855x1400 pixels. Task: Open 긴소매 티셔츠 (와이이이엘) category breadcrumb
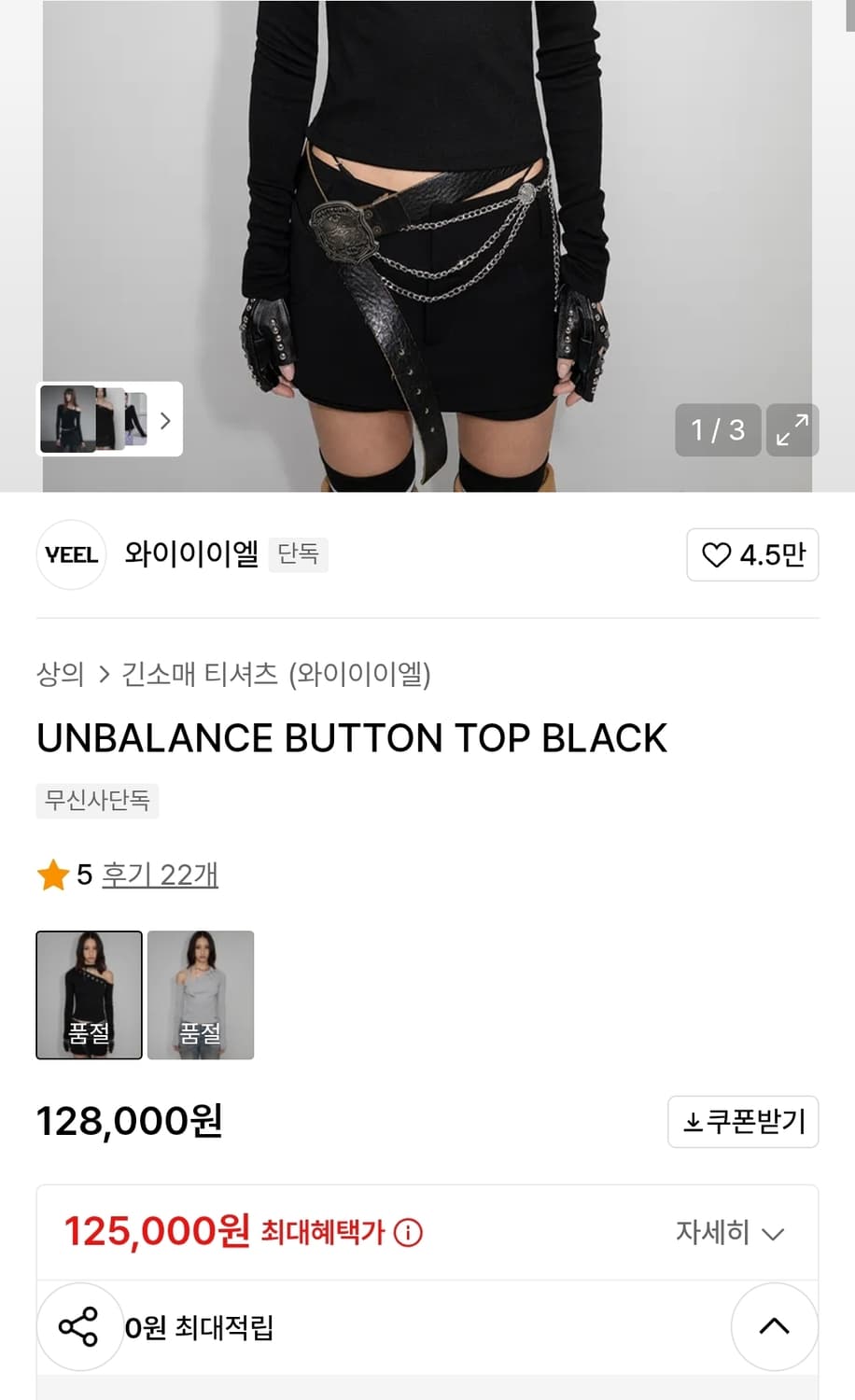pyautogui.click(x=276, y=674)
